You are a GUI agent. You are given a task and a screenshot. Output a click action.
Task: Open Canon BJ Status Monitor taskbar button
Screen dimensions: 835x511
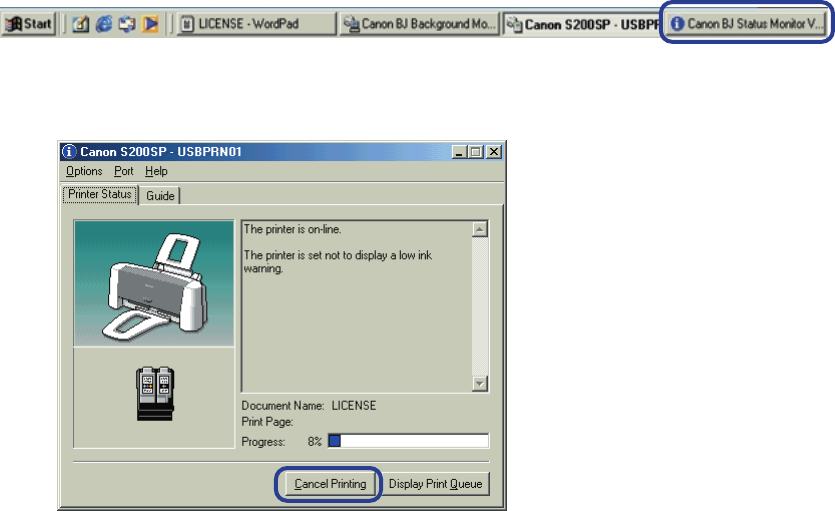point(747,24)
